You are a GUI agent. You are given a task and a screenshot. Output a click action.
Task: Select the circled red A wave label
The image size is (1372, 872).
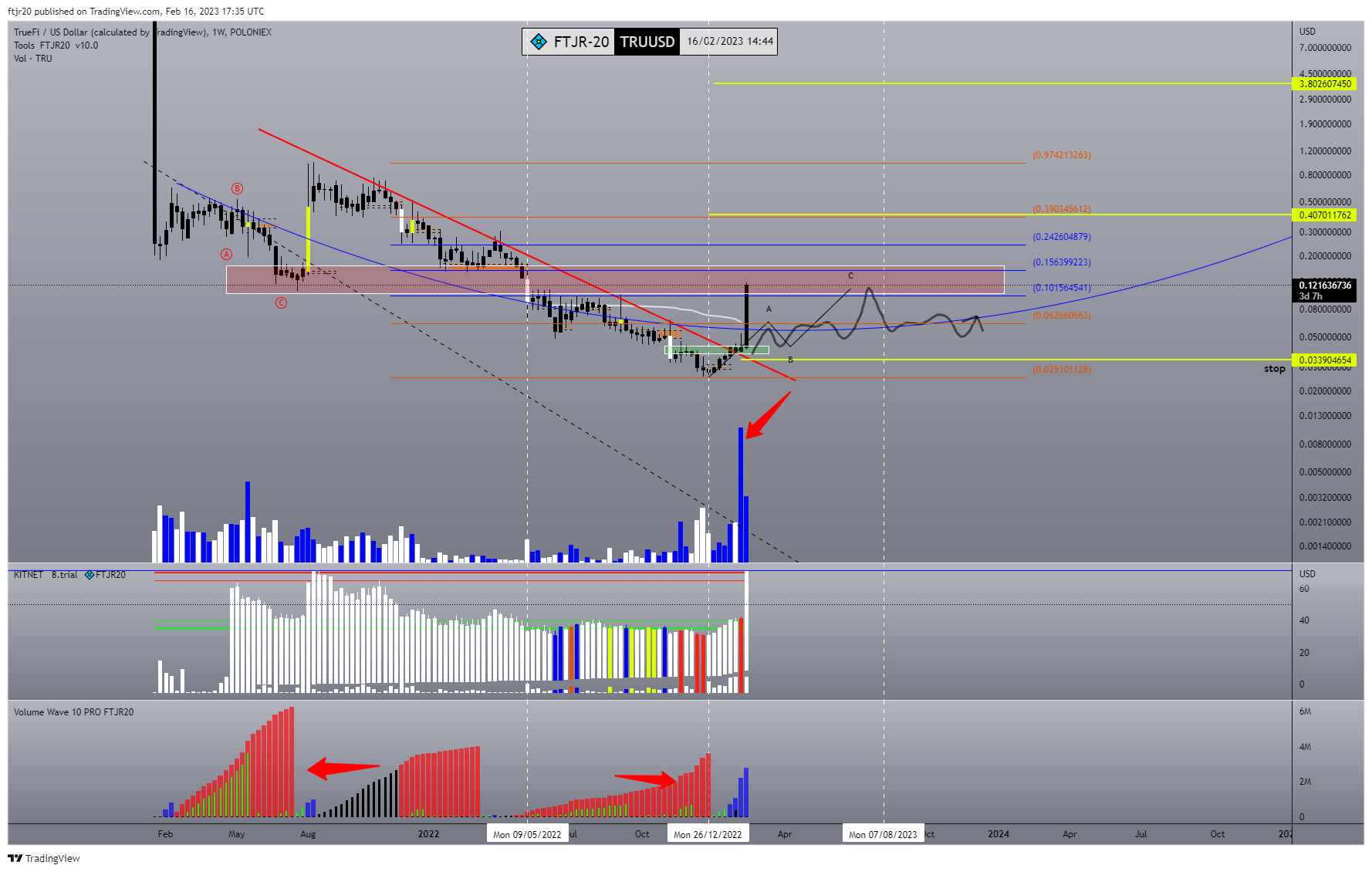tap(226, 254)
